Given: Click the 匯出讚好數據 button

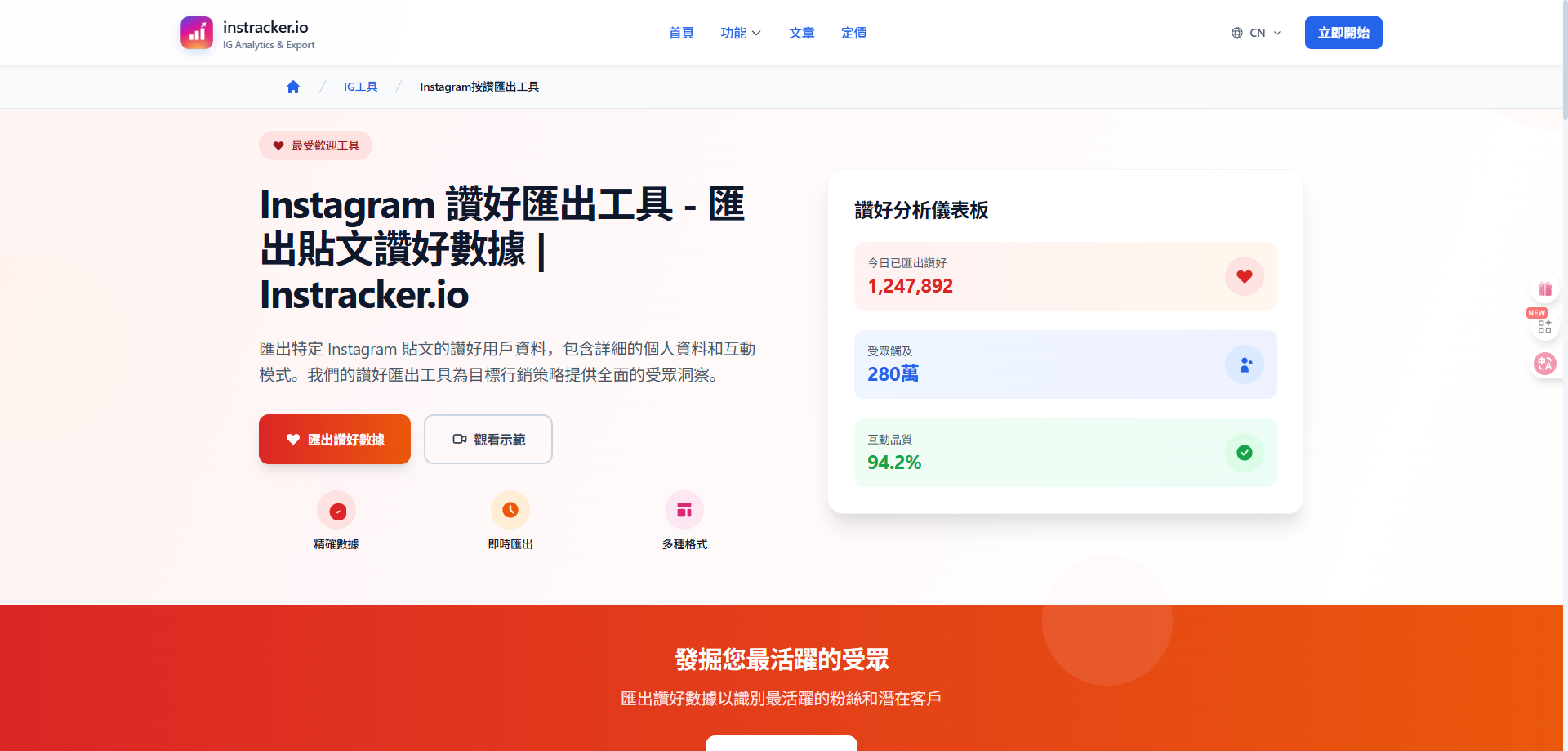Looking at the screenshot, I should point(335,440).
